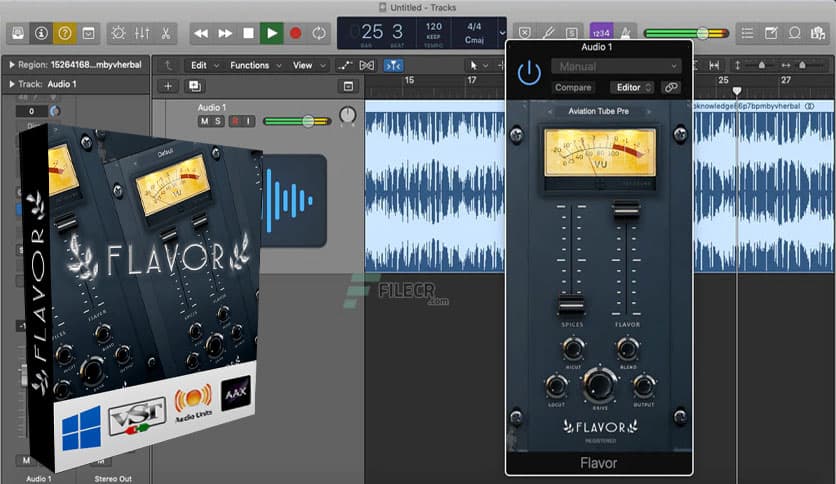The width and height of the screenshot is (836, 484).
Task: Toggle Cycle mode loop button
Action: 319,33
